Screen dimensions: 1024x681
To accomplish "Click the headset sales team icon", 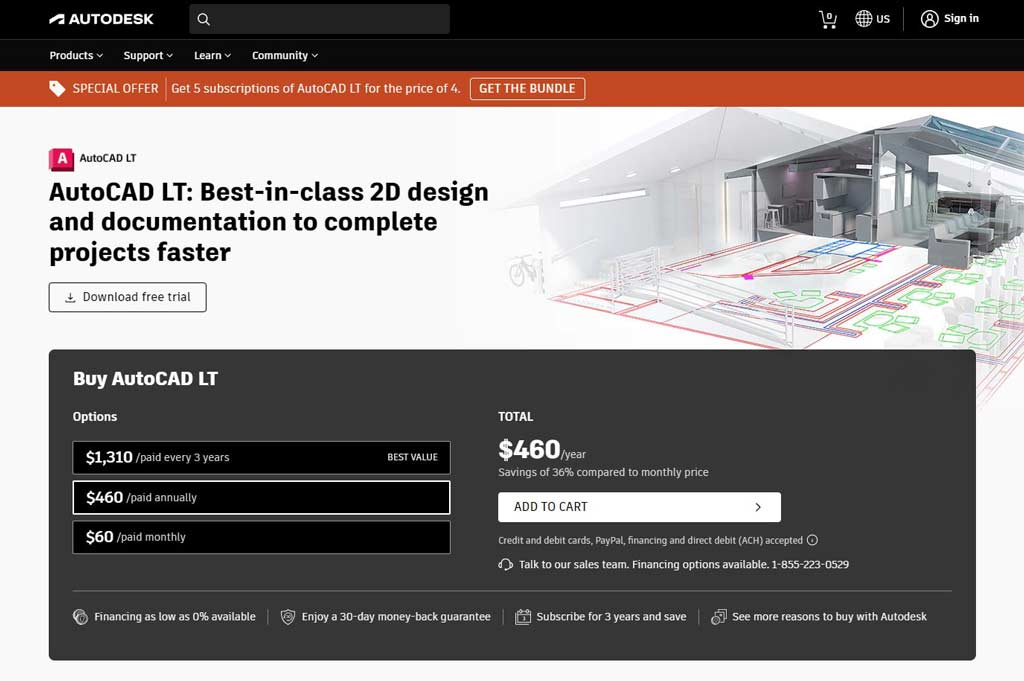I will [505, 564].
